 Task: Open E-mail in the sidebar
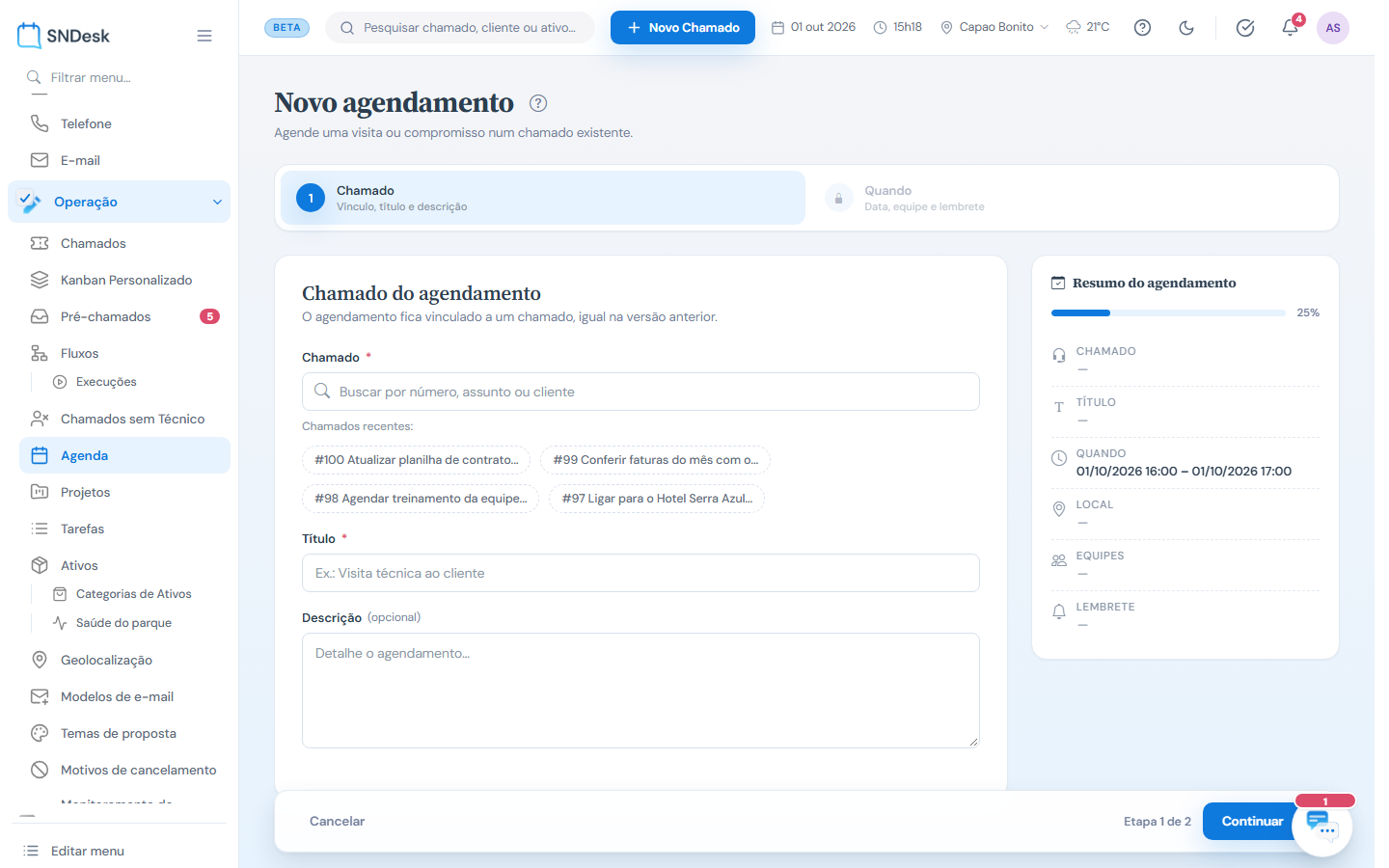[x=120, y=160]
